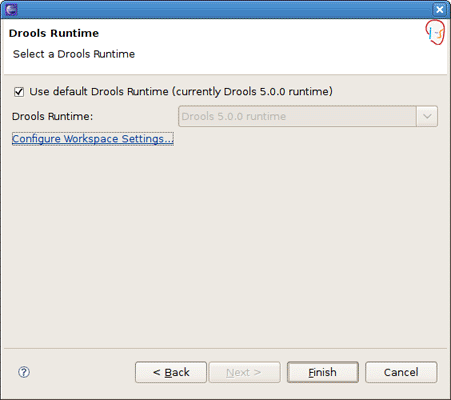The width and height of the screenshot is (451, 400).
Task: Close the dialog with the X button
Action: (x=440, y=9)
